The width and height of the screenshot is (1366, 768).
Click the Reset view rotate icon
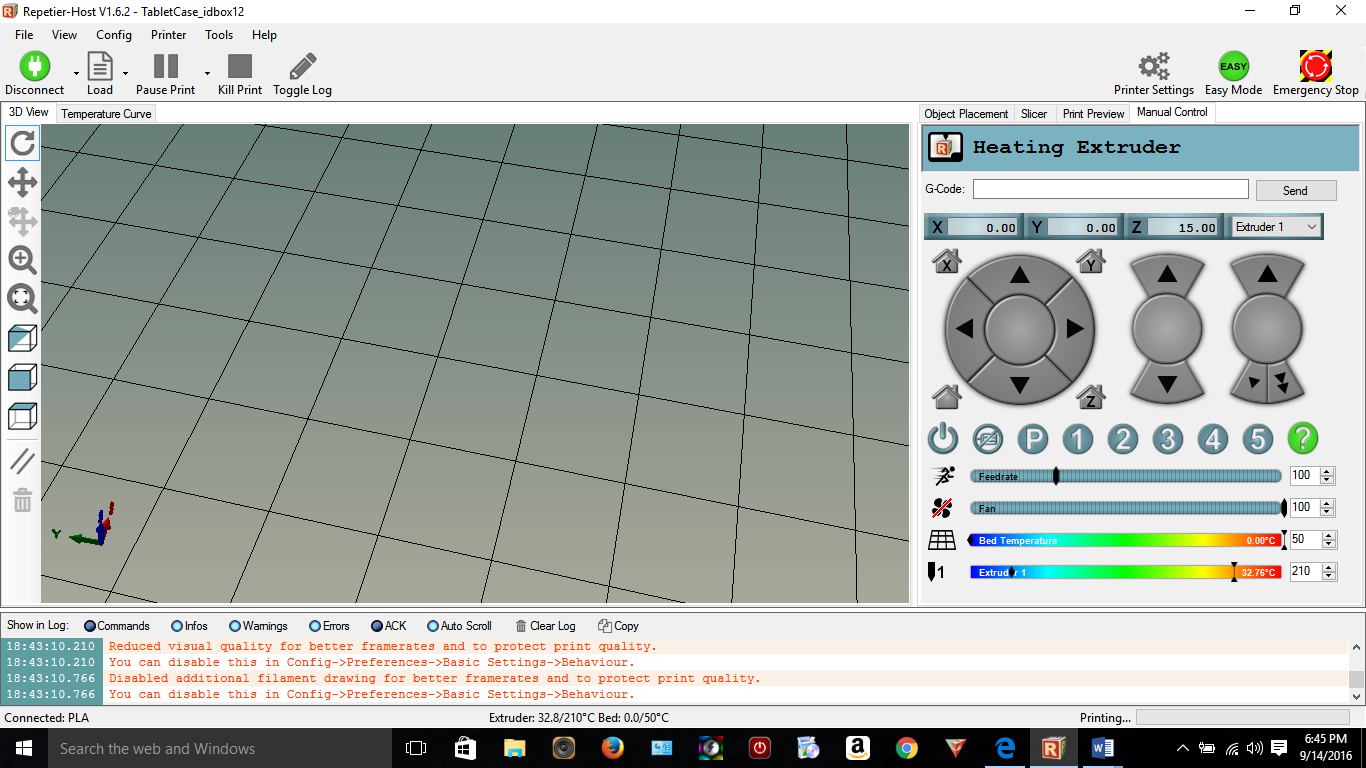tap(22, 143)
